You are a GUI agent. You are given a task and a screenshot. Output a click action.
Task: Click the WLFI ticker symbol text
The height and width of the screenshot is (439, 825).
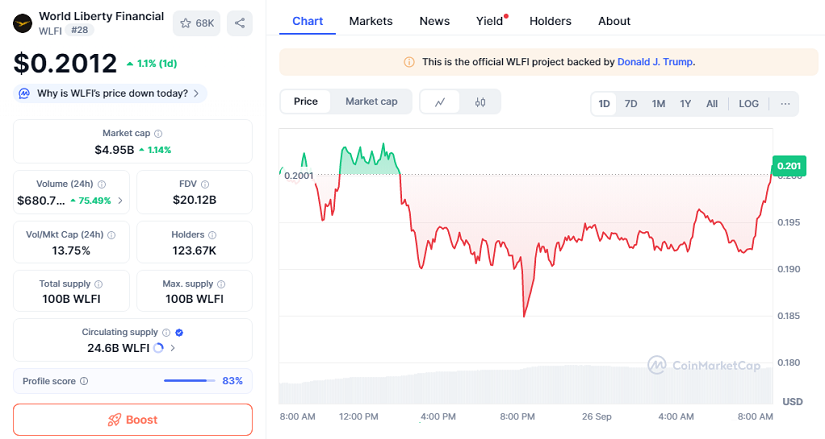pyautogui.click(x=51, y=31)
